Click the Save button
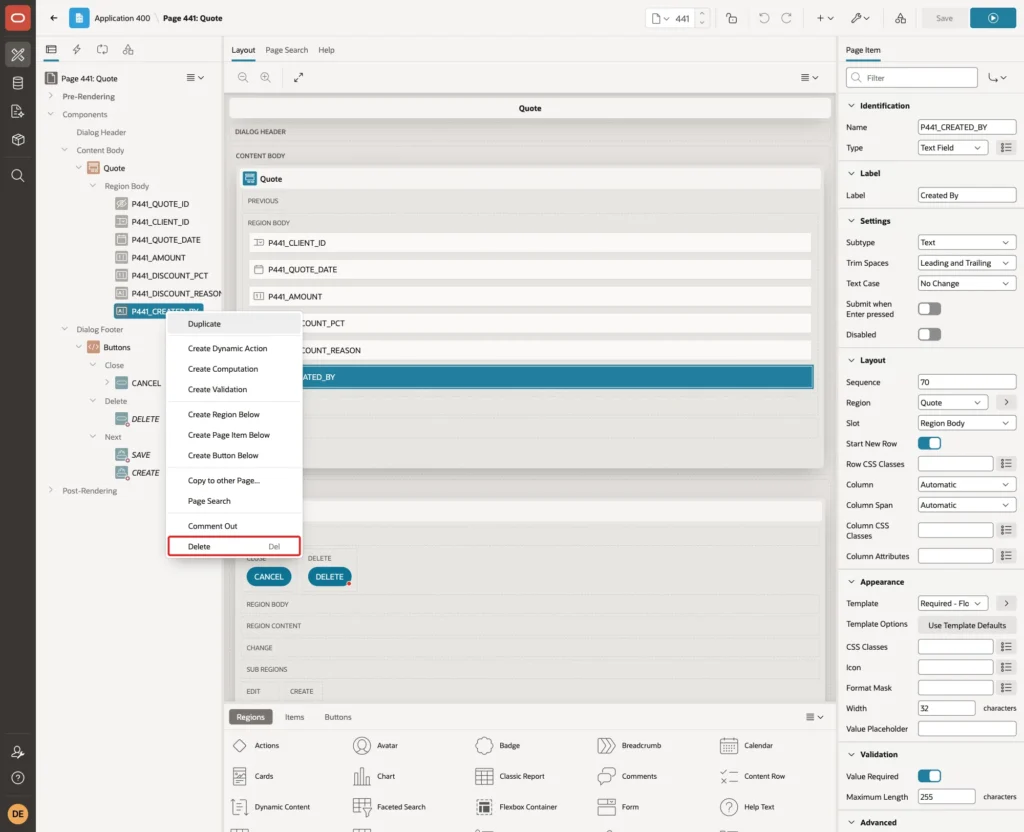Viewport: 1024px width, 832px height. 944,18
